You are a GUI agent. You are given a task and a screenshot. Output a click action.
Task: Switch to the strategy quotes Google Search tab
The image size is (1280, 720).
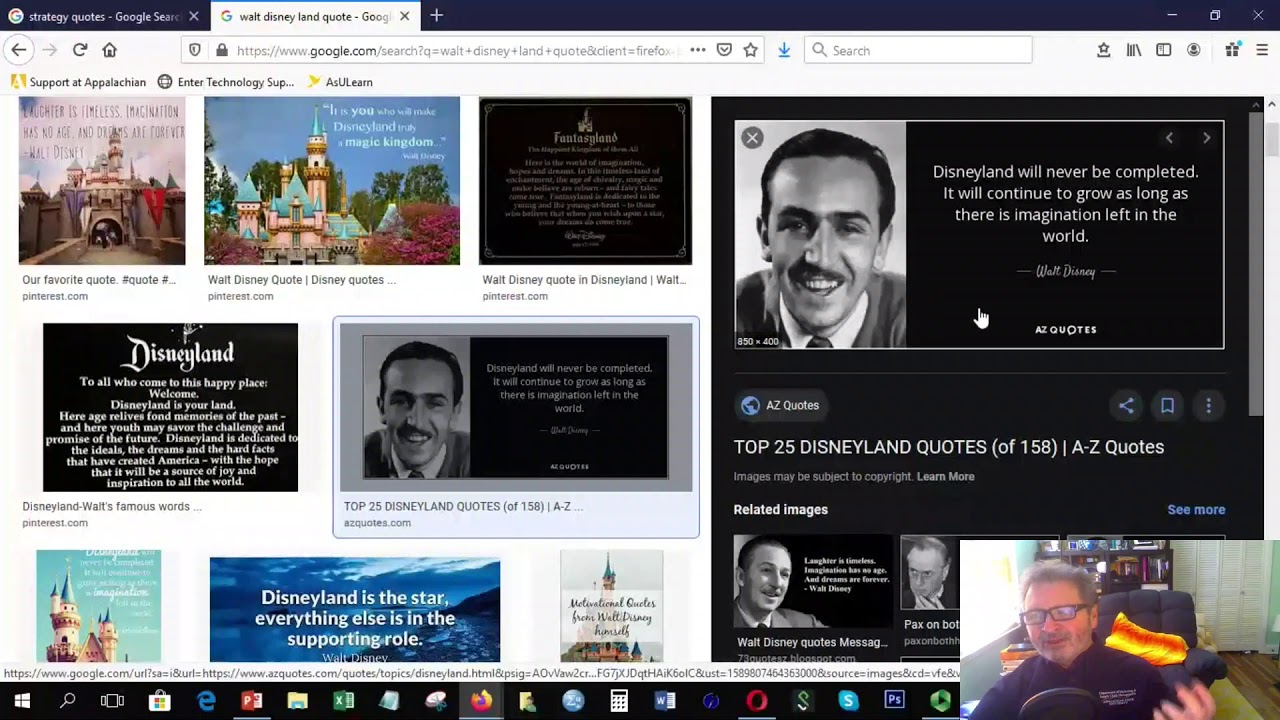tap(104, 16)
